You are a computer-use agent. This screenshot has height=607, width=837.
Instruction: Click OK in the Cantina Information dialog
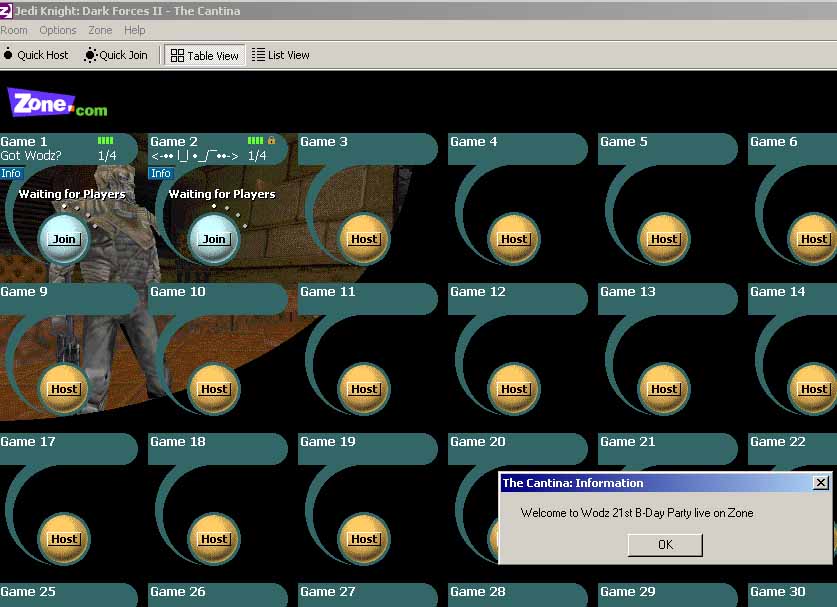point(665,545)
